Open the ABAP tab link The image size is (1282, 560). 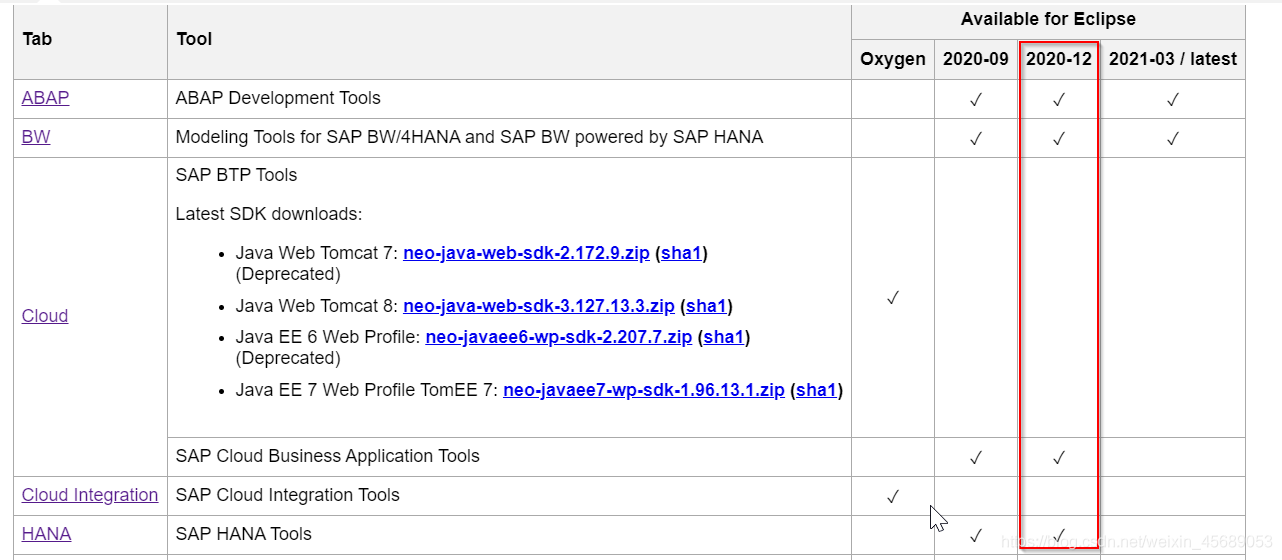(45, 98)
